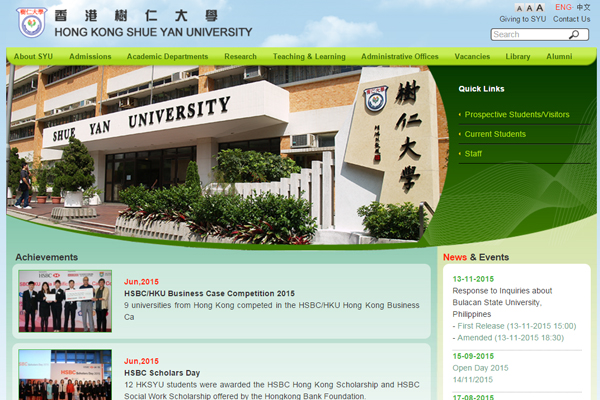Screen dimensions: 600x400
Task: Open the Giving to SYU link
Action: [x=523, y=19]
